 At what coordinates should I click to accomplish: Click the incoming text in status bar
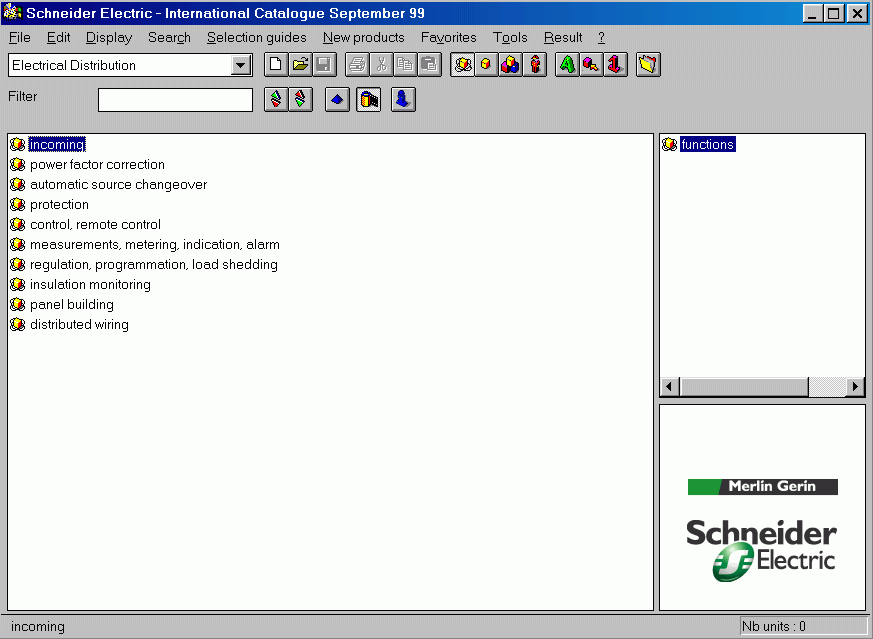(x=38, y=627)
